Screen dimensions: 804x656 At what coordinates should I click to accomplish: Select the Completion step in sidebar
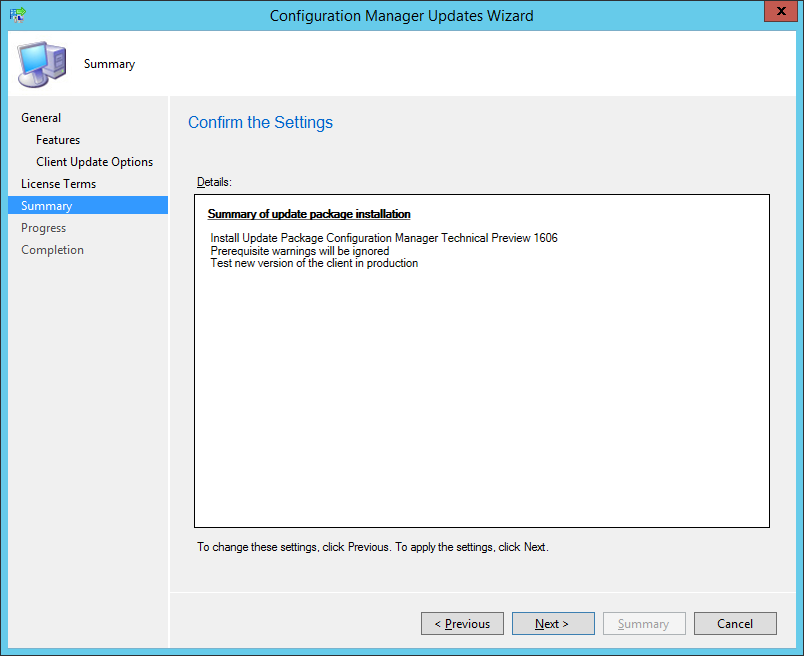click(x=52, y=250)
